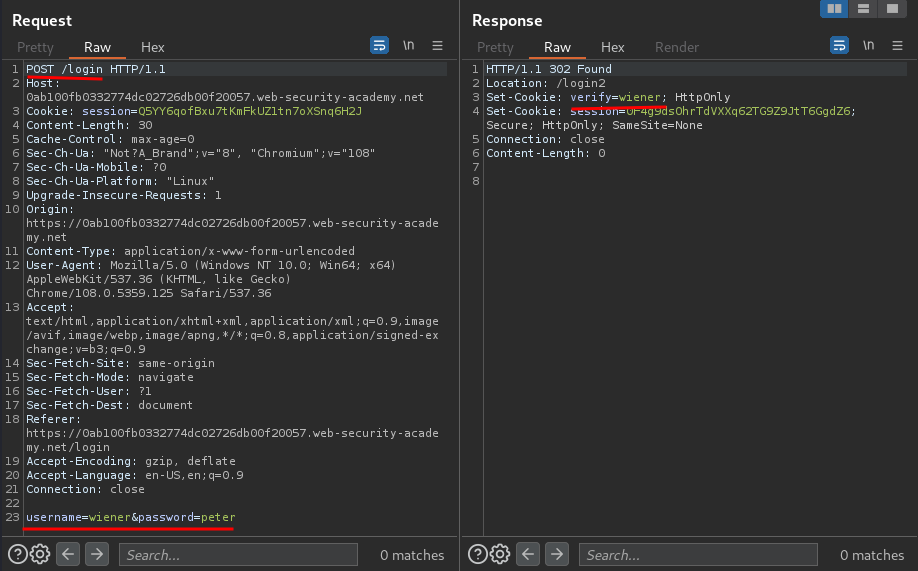
Task: Toggle word wrap in Response panel
Action: point(840,45)
